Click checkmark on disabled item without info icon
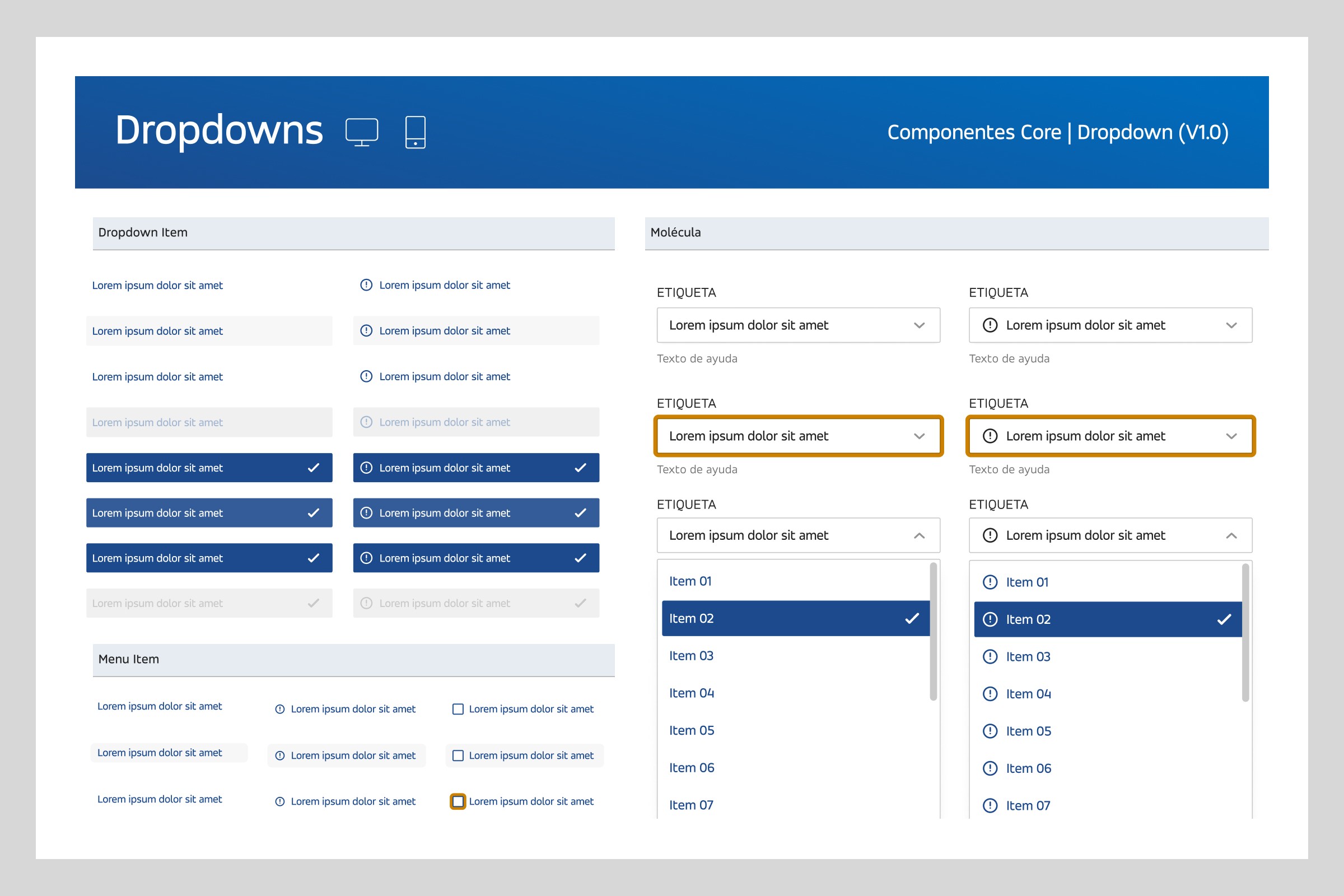This screenshot has width=1344, height=896. tap(313, 604)
